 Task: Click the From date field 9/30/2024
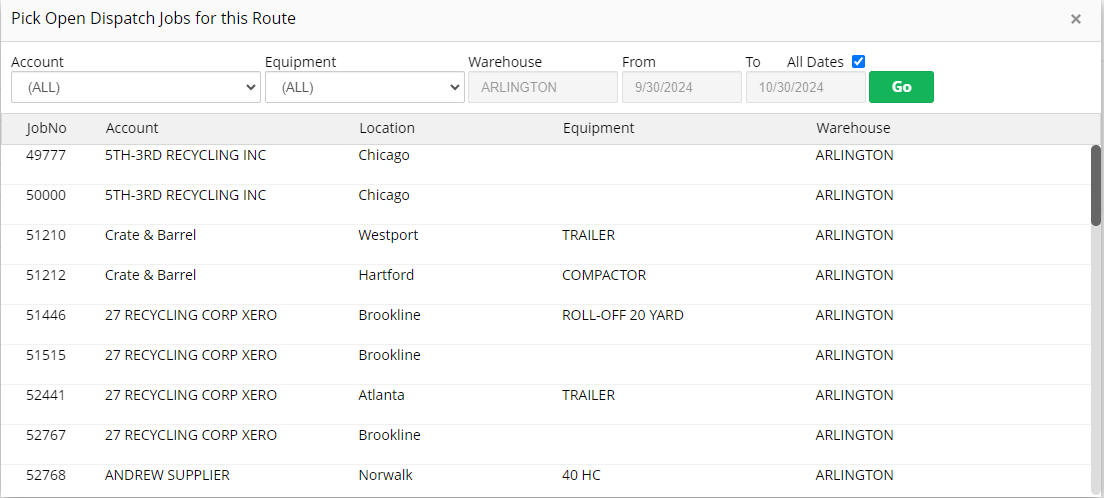tap(682, 87)
